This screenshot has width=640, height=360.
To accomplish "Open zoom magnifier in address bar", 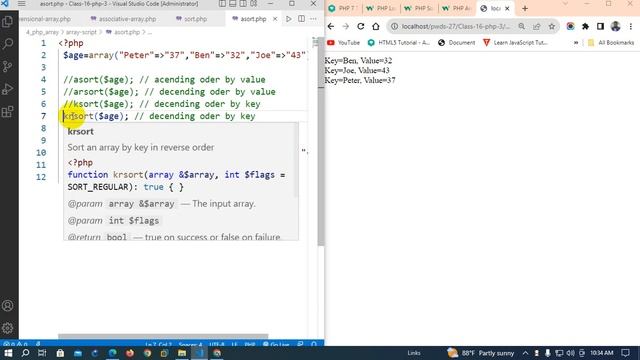I will [x=522, y=26].
